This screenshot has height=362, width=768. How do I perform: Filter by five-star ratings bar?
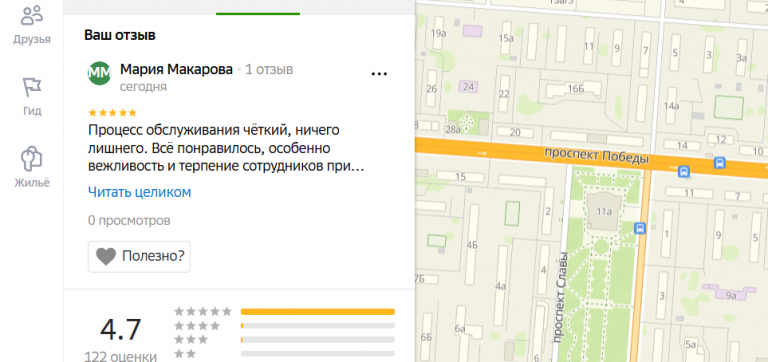pos(317,312)
